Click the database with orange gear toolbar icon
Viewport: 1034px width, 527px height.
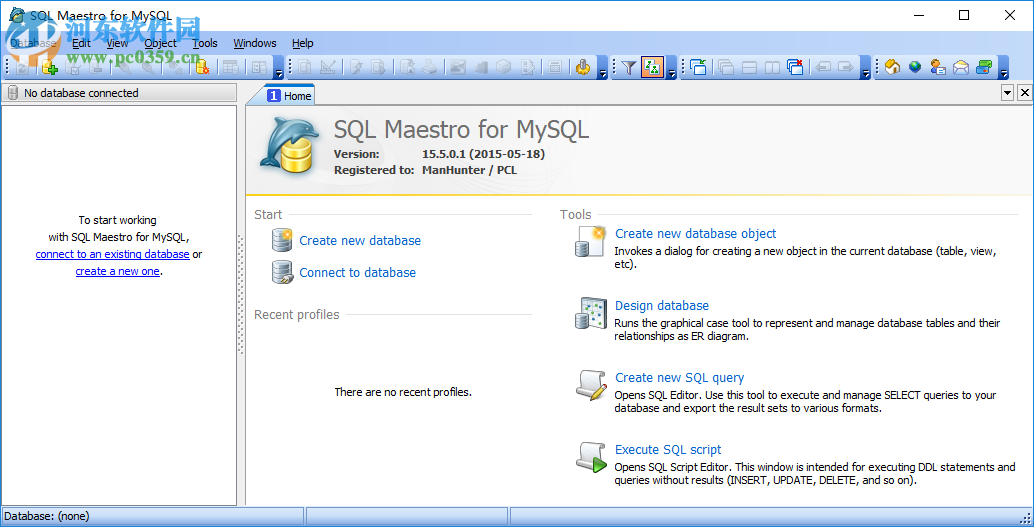(202, 67)
